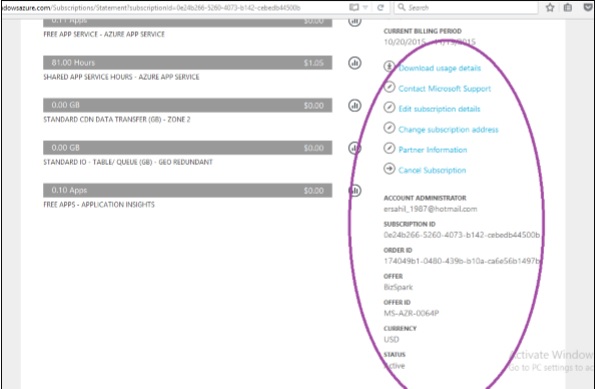Screen dimensions: 595x389
Task: Click the Cancel Subscription link
Action: pos(432,170)
